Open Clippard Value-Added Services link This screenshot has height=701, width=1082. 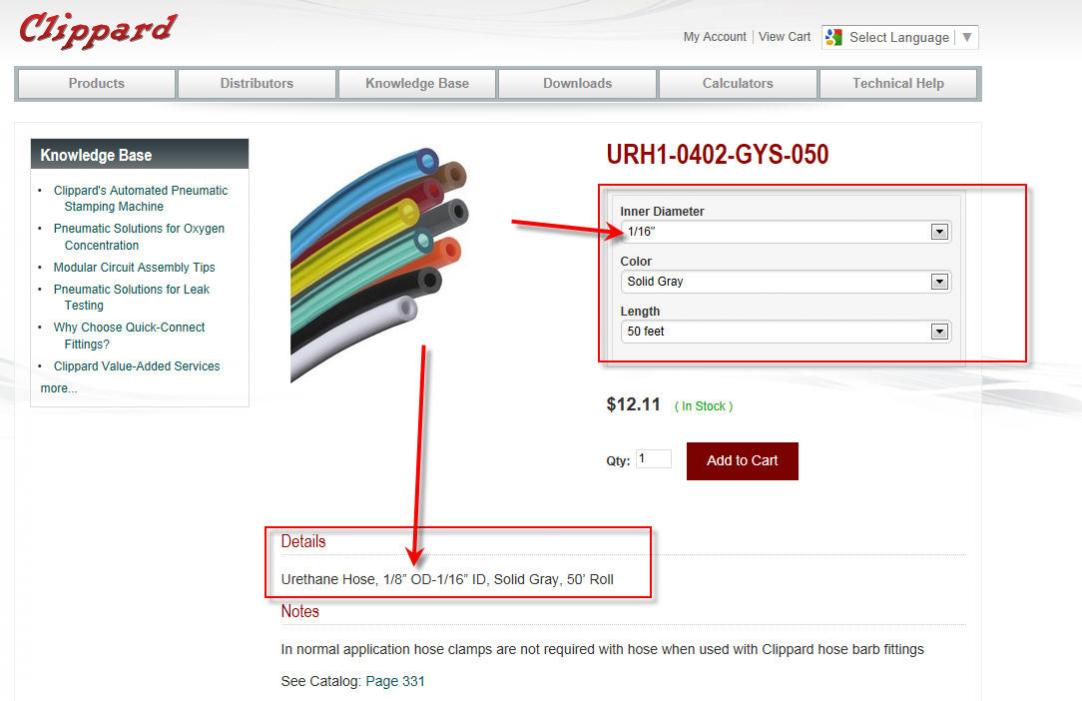pyautogui.click(x=137, y=366)
